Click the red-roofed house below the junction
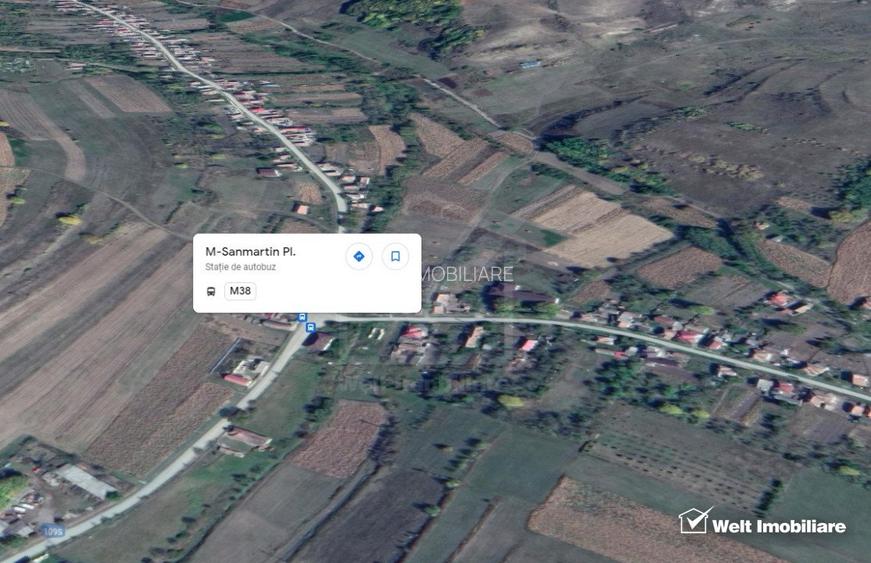 click(x=239, y=380)
